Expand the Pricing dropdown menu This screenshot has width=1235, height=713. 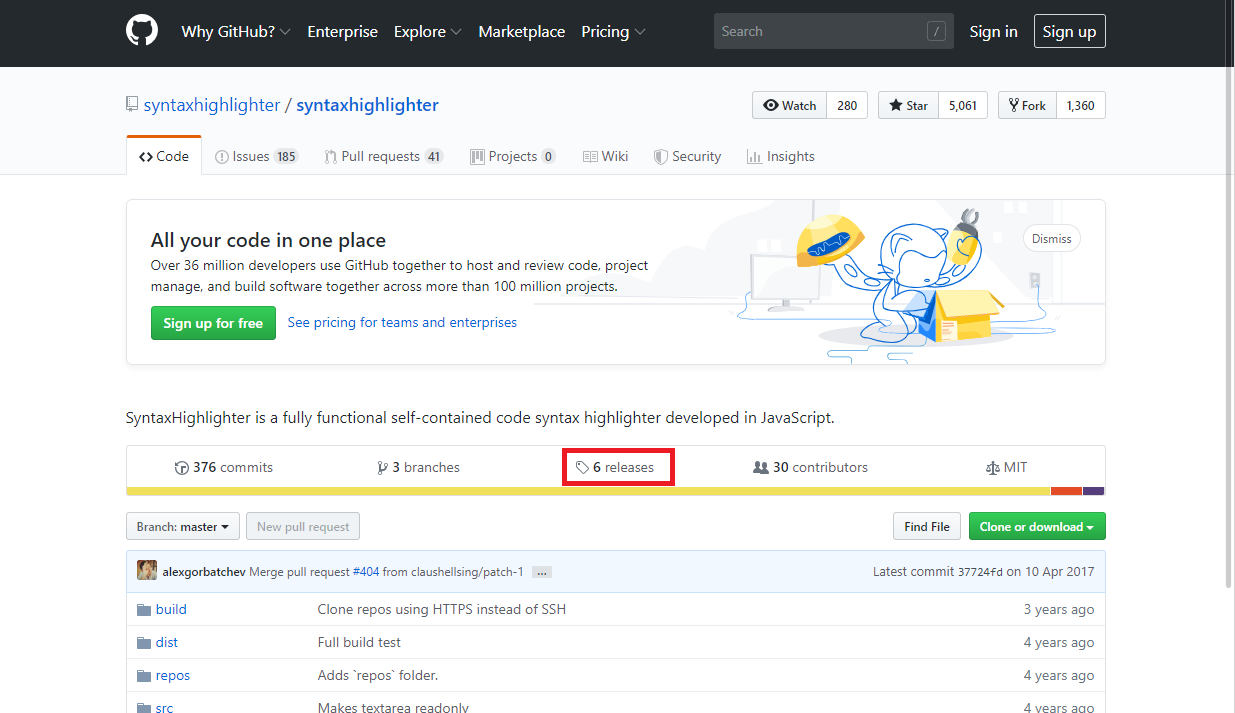coord(614,31)
